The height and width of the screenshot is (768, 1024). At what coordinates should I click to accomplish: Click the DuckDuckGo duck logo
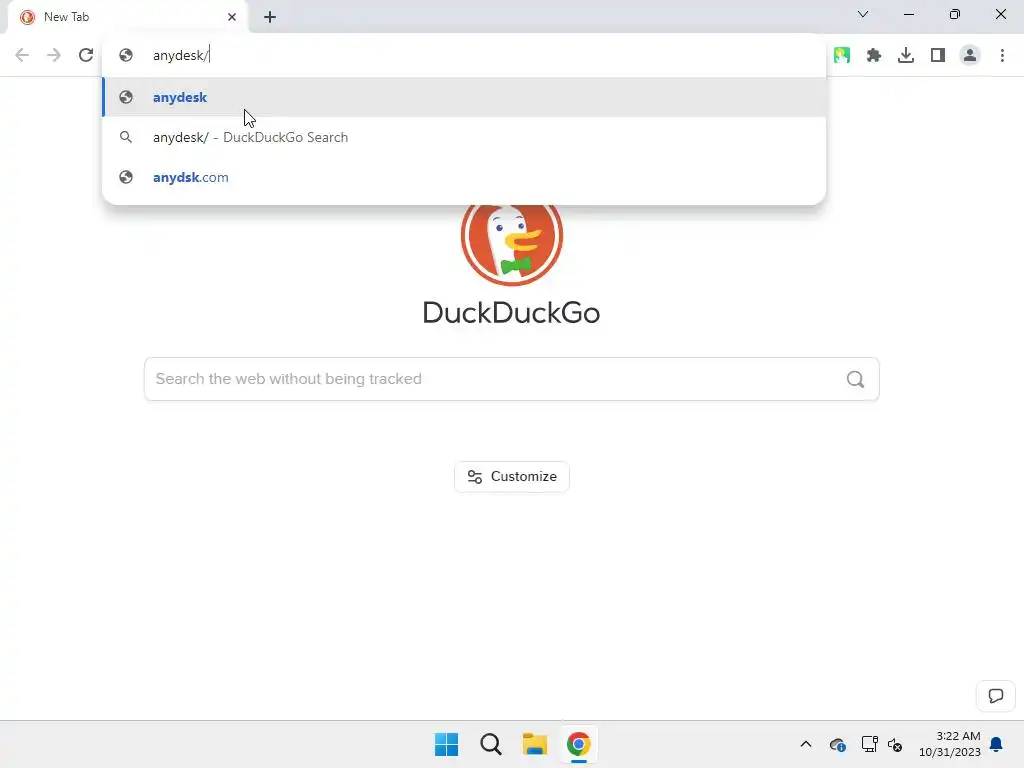(x=511, y=245)
